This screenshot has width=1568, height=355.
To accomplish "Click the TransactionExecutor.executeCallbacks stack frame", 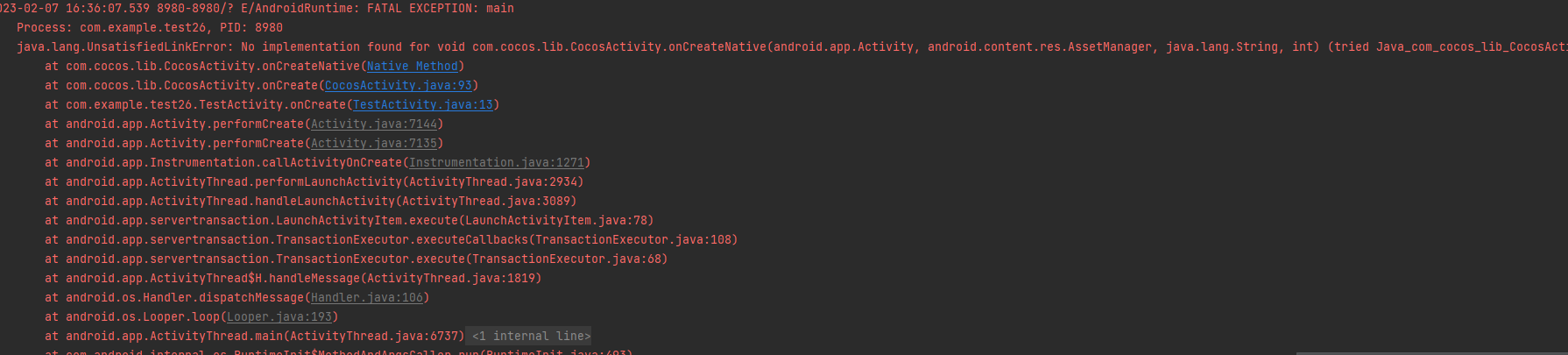I will [392, 240].
